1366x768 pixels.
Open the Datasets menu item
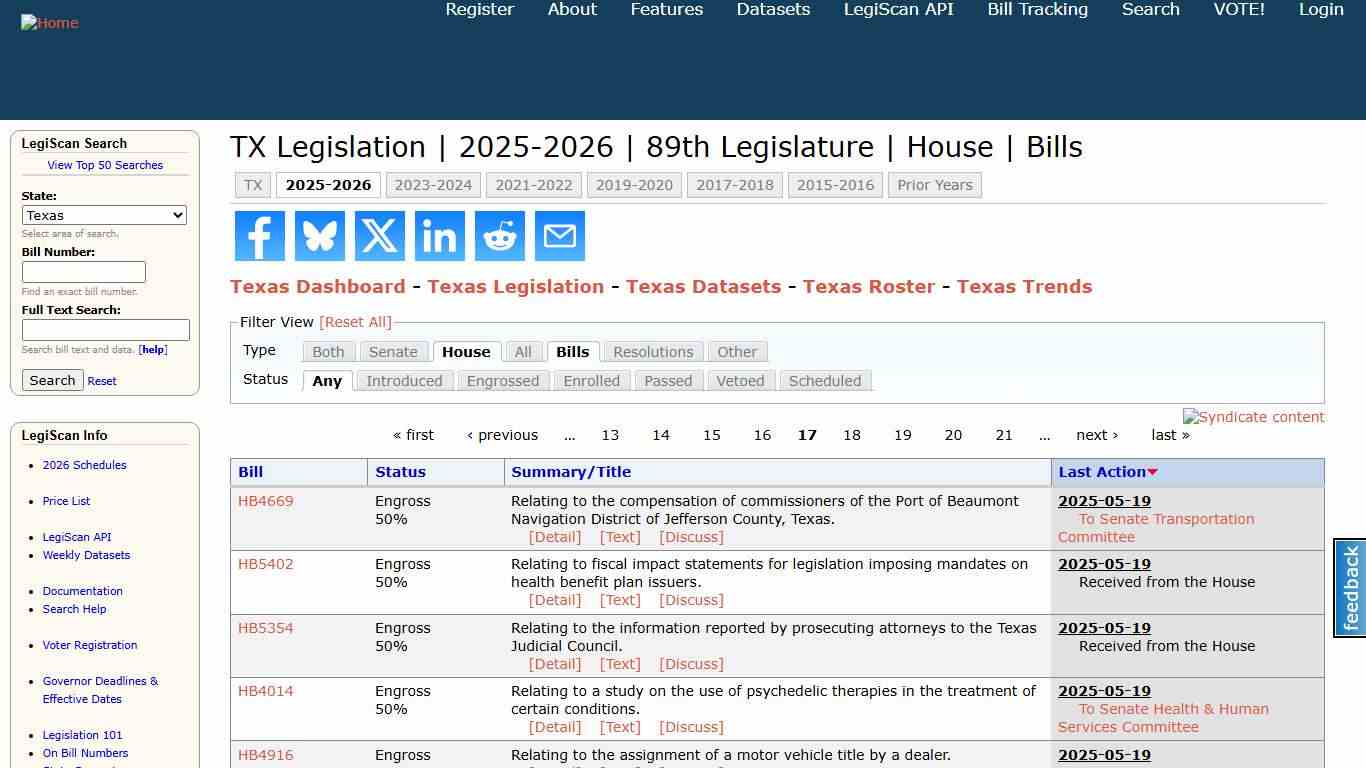[772, 9]
